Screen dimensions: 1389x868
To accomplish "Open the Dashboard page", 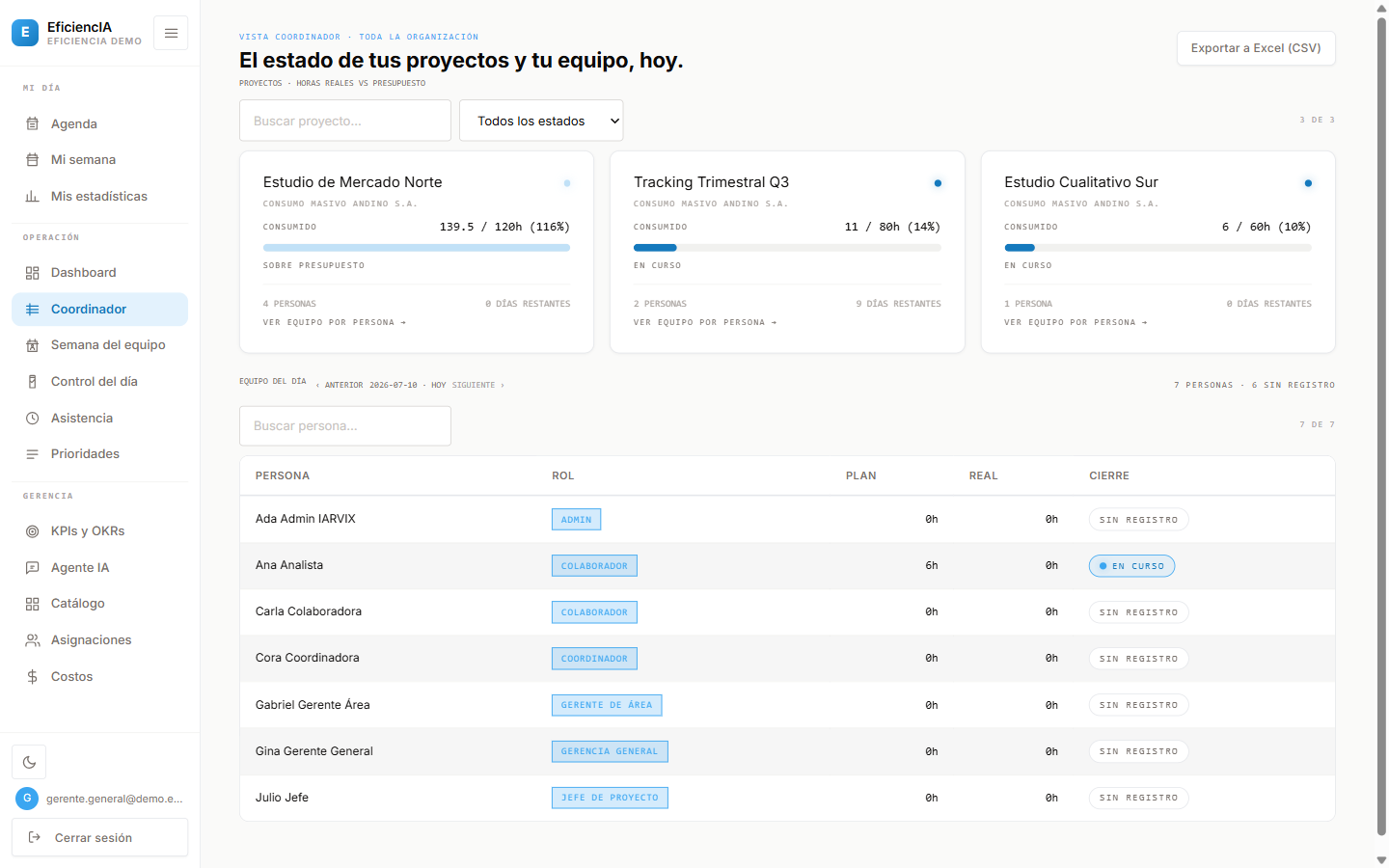I will (99, 273).
